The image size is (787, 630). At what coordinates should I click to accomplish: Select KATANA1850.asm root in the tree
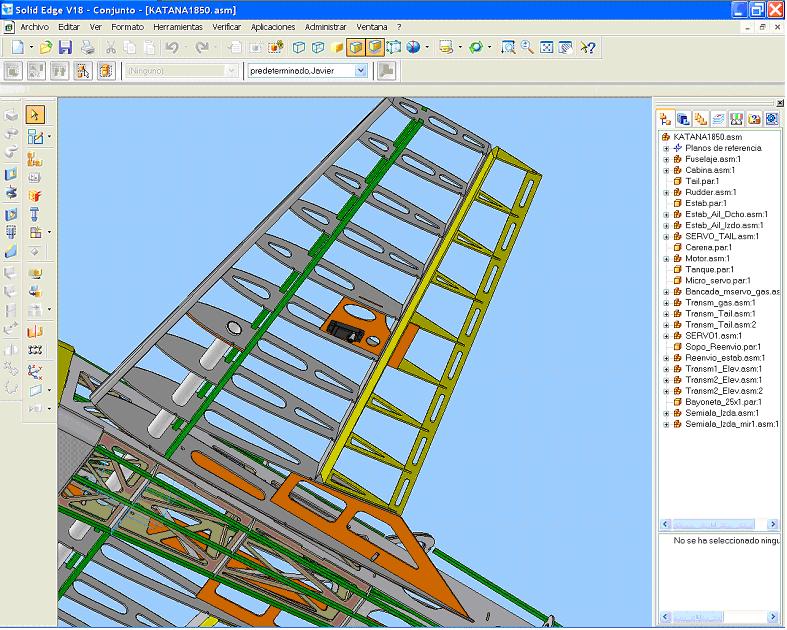[x=707, y=137]
